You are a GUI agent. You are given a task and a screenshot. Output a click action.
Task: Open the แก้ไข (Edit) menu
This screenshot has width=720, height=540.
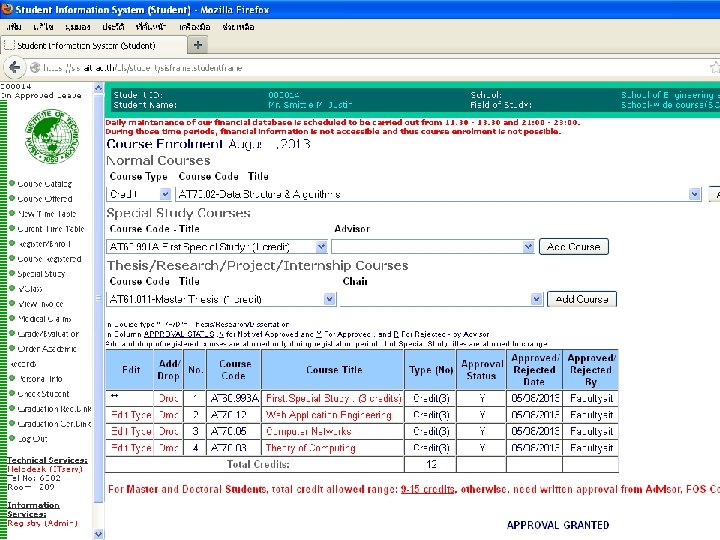pyautogui.click(x=43, y=27)
